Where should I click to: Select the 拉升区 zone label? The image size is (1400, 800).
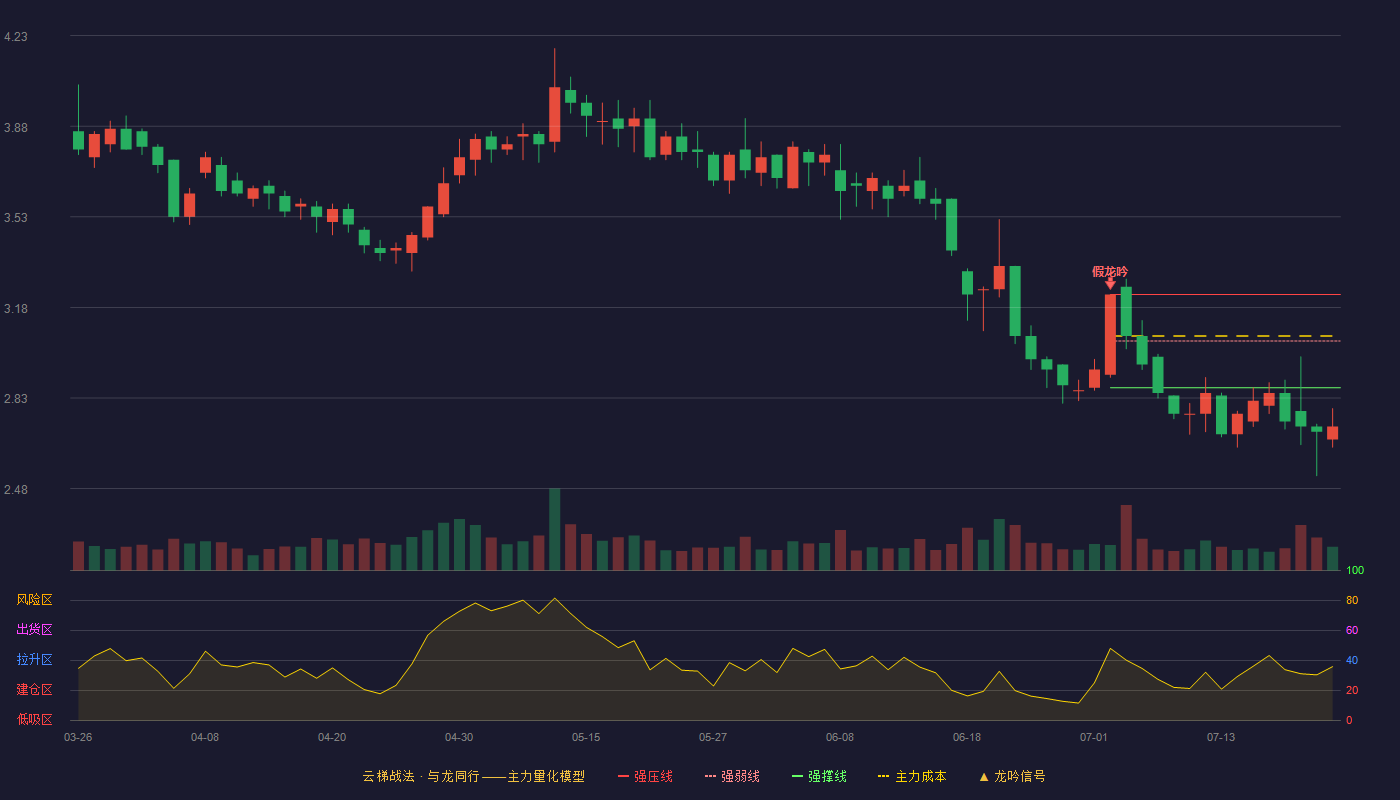tap(34, 660)
